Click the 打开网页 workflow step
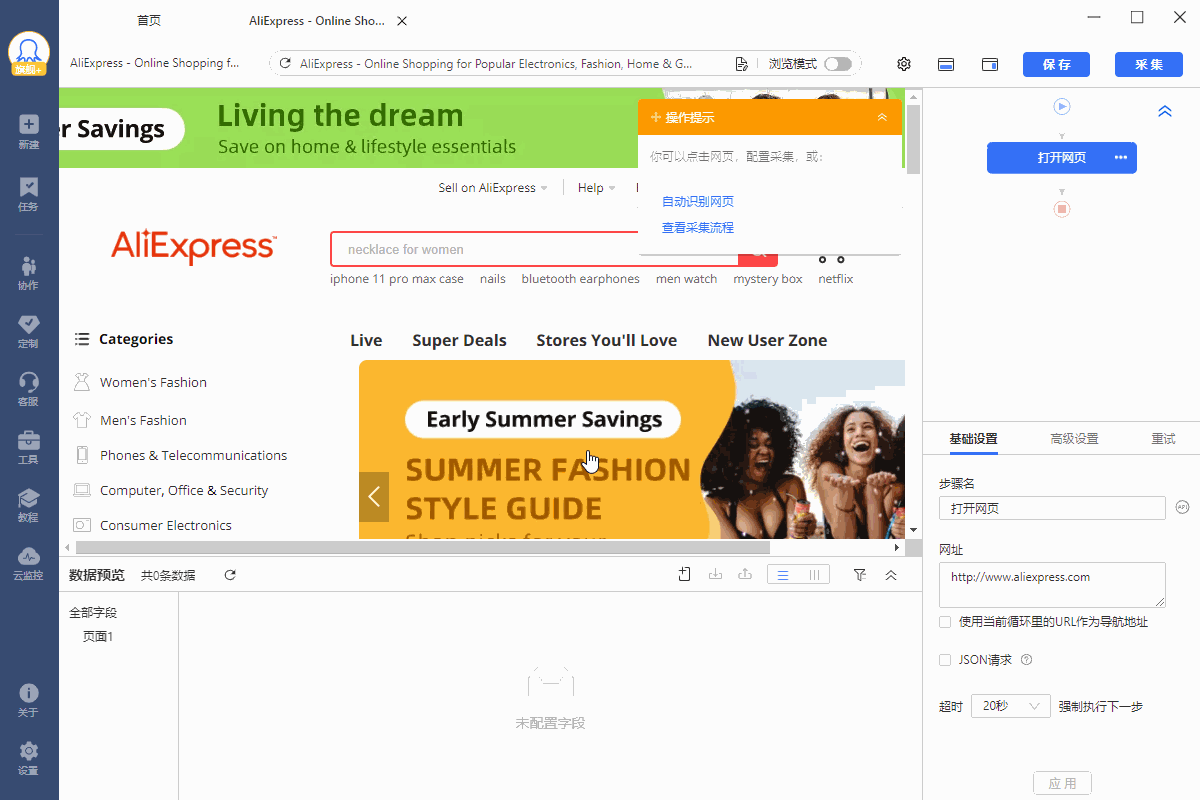This screenshot has height=800, width=1200. pos(1062,158)
